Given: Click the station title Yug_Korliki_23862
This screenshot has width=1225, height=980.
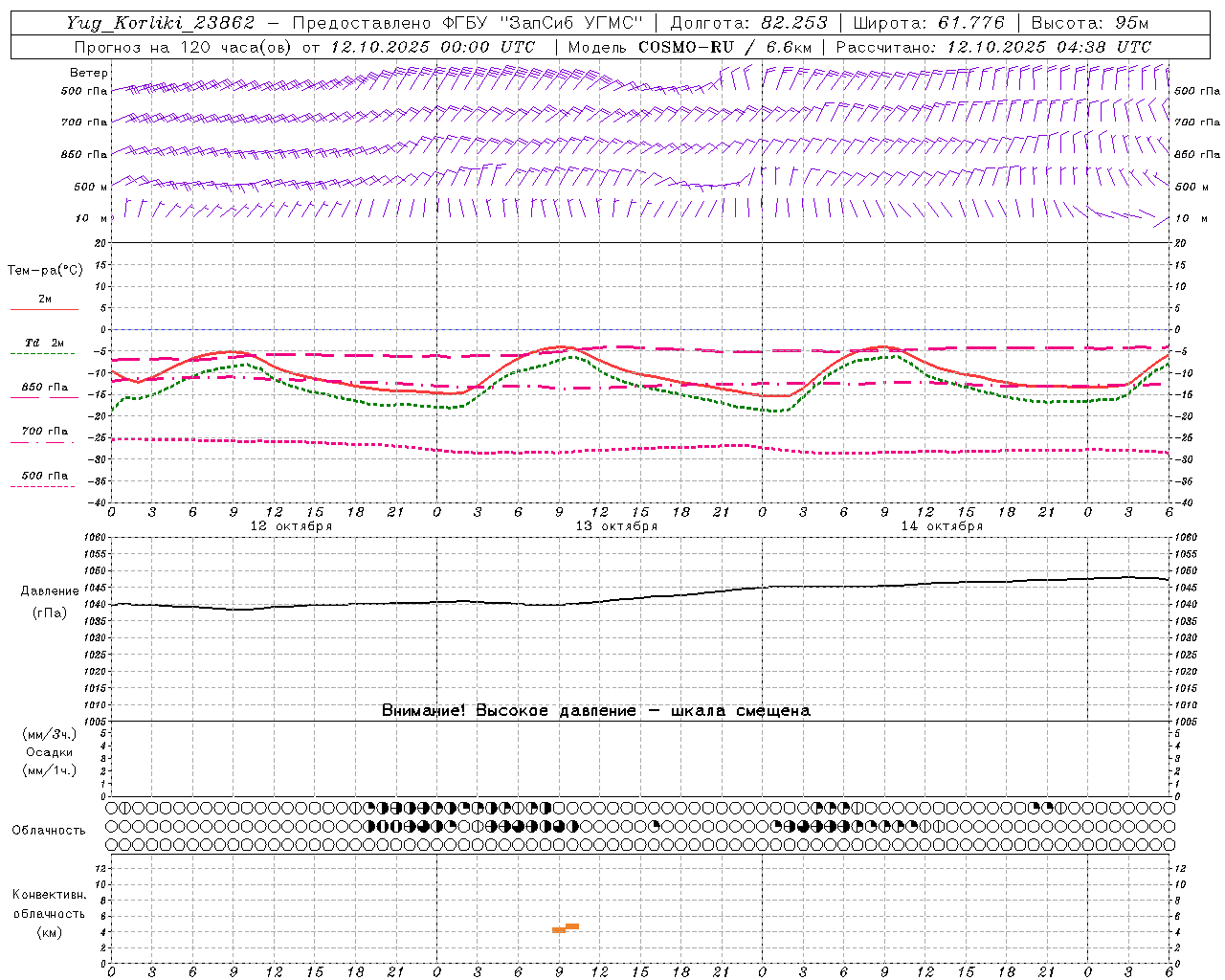Looking at the screenshot, I should coord(160,23).
